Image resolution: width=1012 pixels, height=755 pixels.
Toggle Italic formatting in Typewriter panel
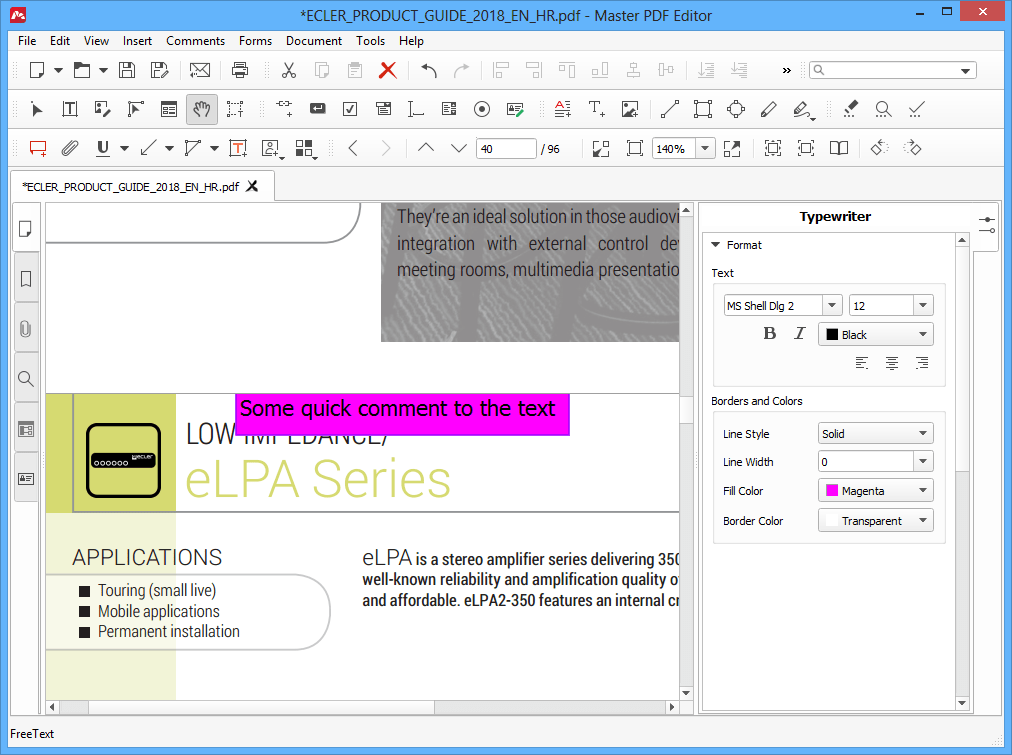(x=800, y=334)
